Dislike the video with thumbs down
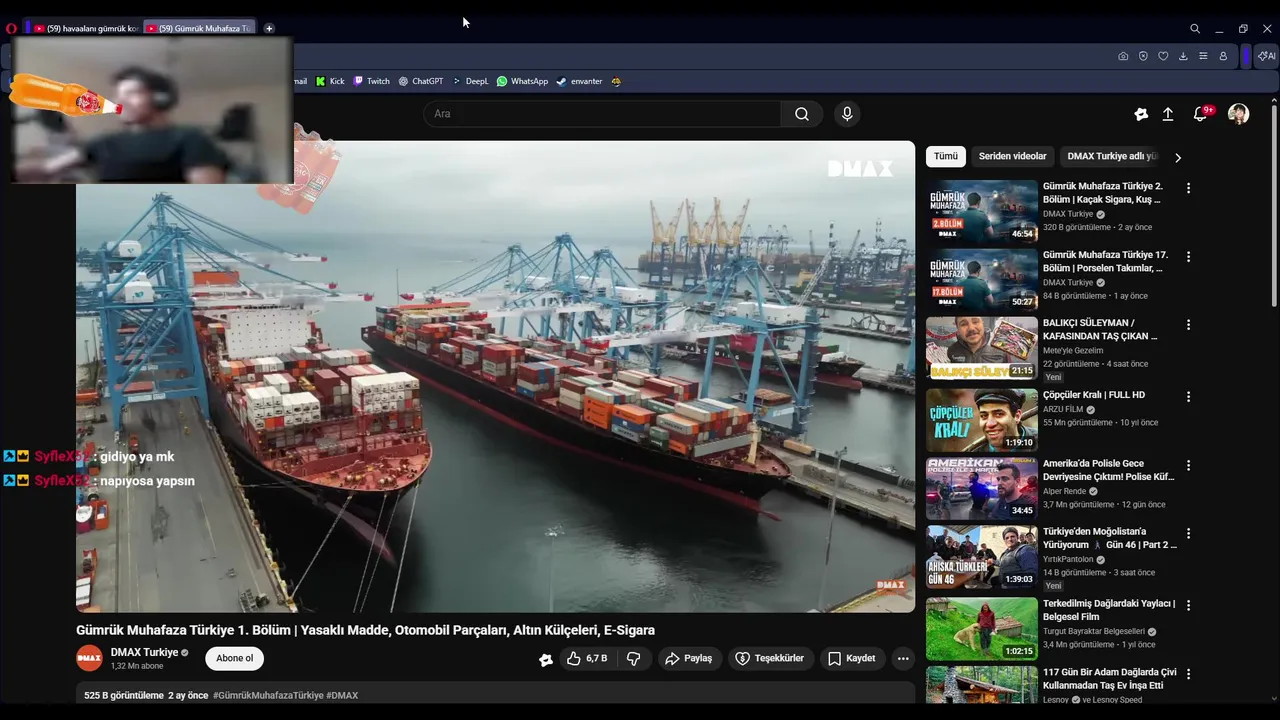Screen dimensions: 1280x720 click(x=633, y=658)
